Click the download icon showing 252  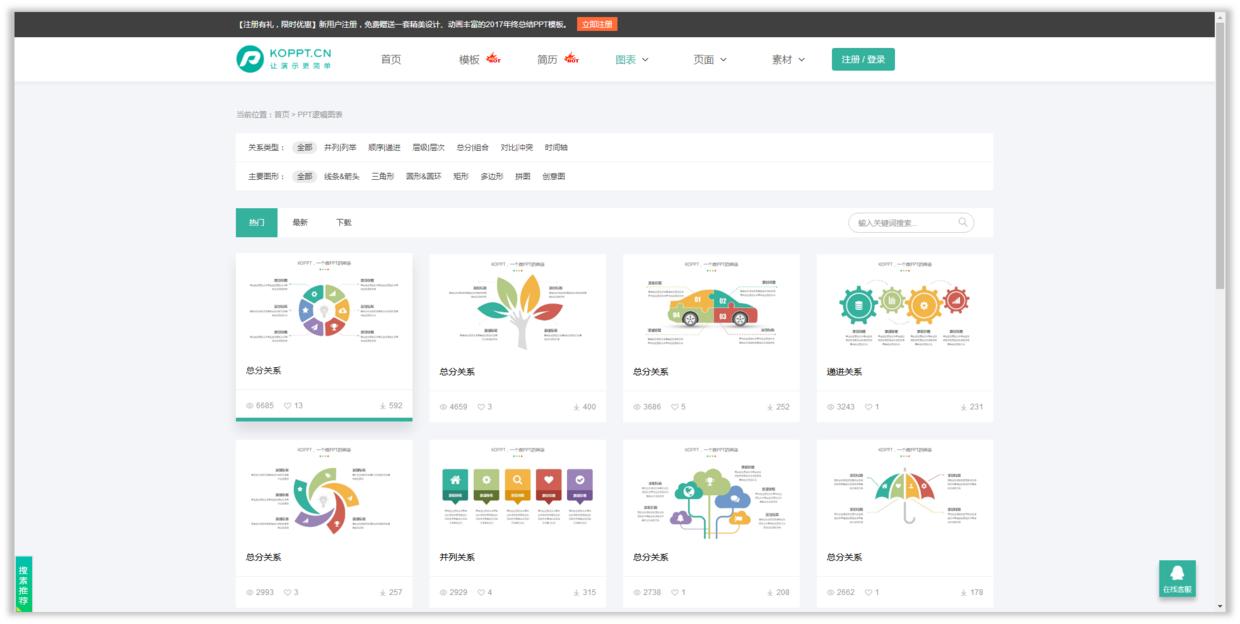click(x=770, y=407)
